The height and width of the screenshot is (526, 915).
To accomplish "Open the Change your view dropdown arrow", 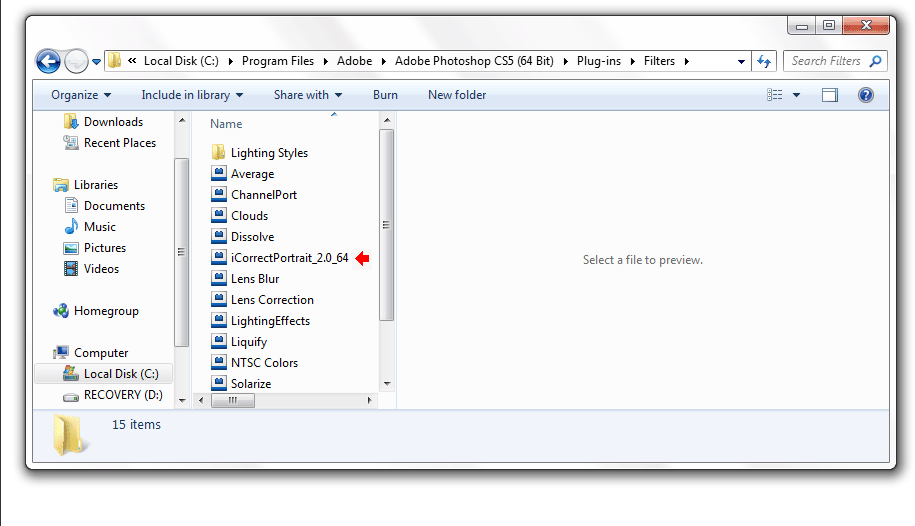I will [x=797, y=95].
